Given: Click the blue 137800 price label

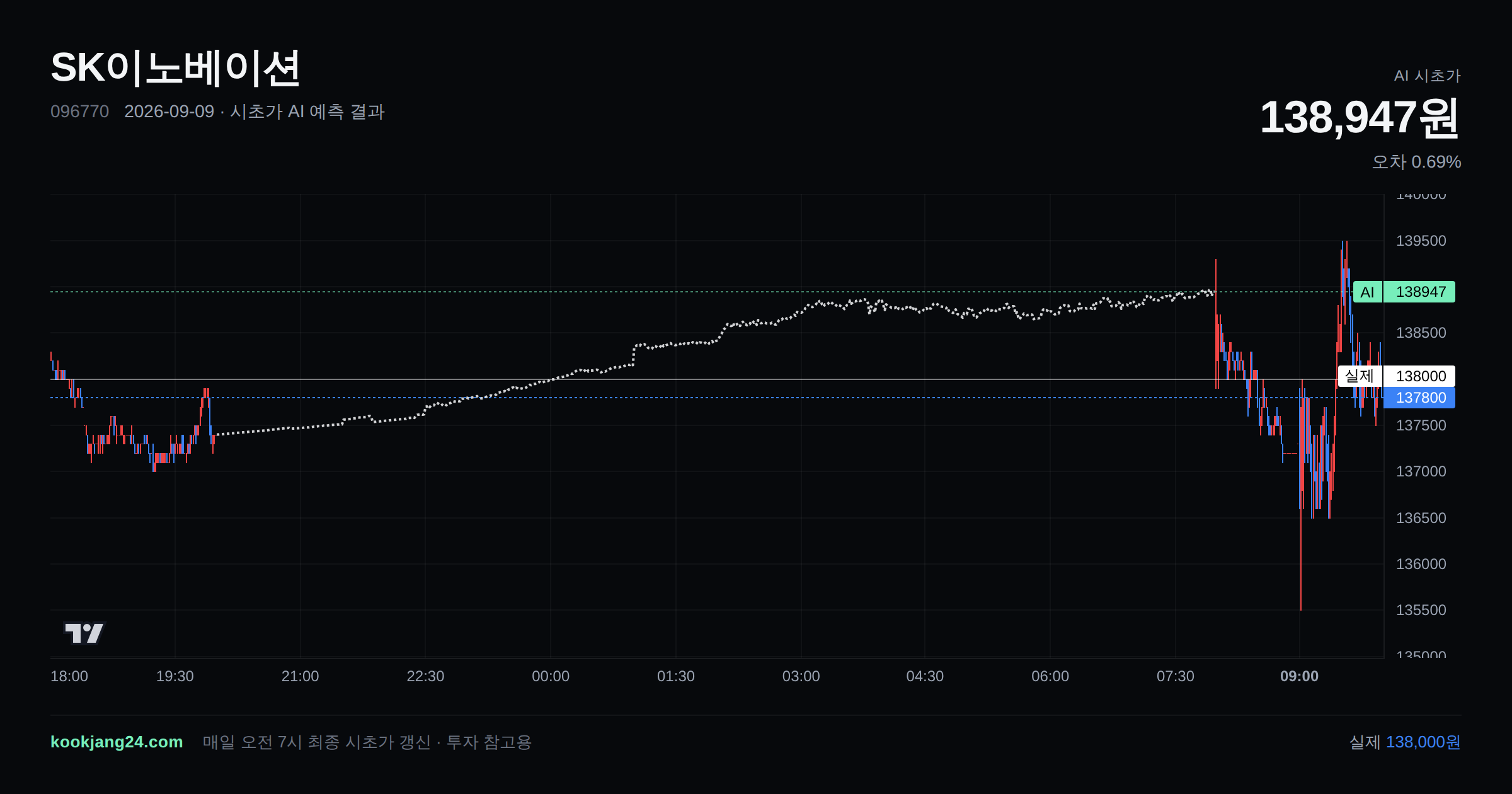Looking at the screenshot, I should point(1420,398).
